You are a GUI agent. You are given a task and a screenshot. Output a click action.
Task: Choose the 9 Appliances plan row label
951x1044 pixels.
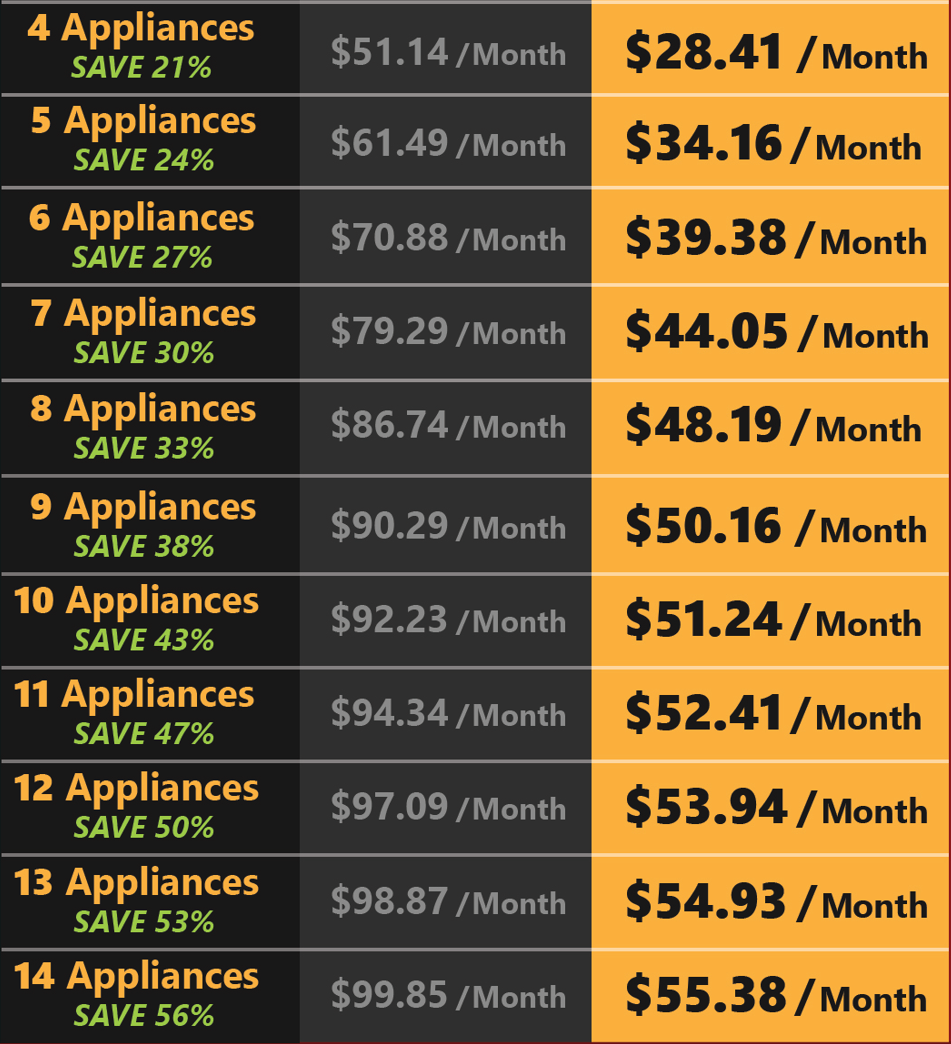click(x=143, y=507)
